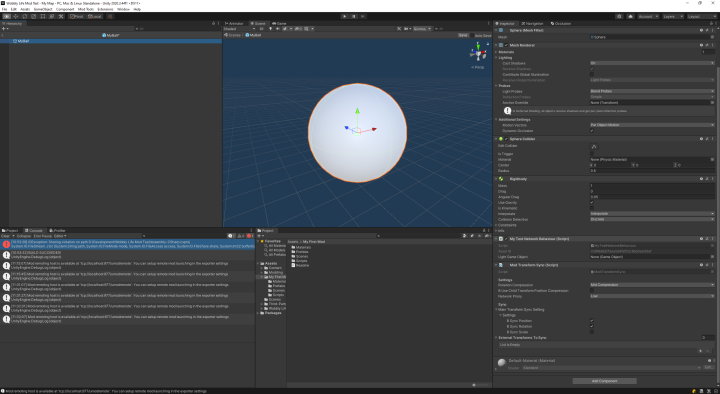720x394 pixels.
Task: Click the hierarchy create plus button
Action: tap(5, 28)
